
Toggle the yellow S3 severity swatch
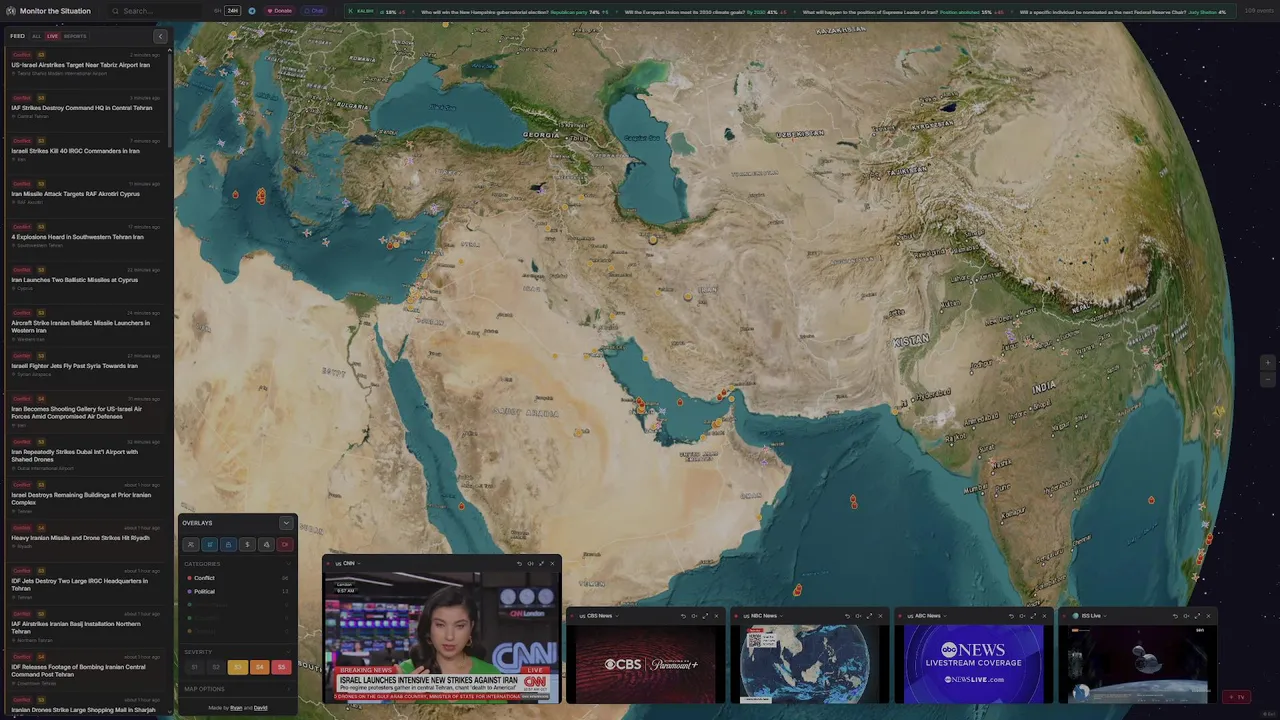(238, 667)
